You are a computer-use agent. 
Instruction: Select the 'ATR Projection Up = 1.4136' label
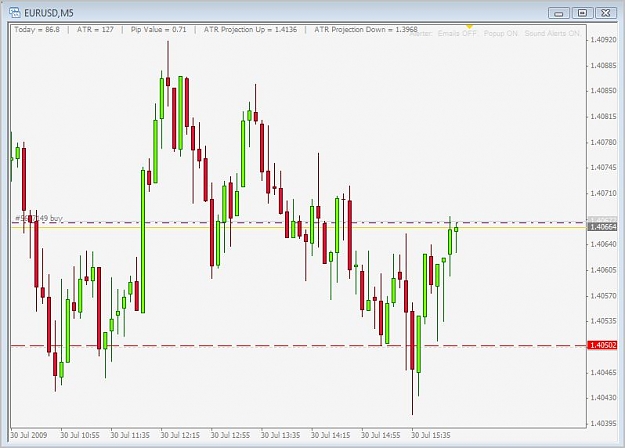tap(250, 29)
